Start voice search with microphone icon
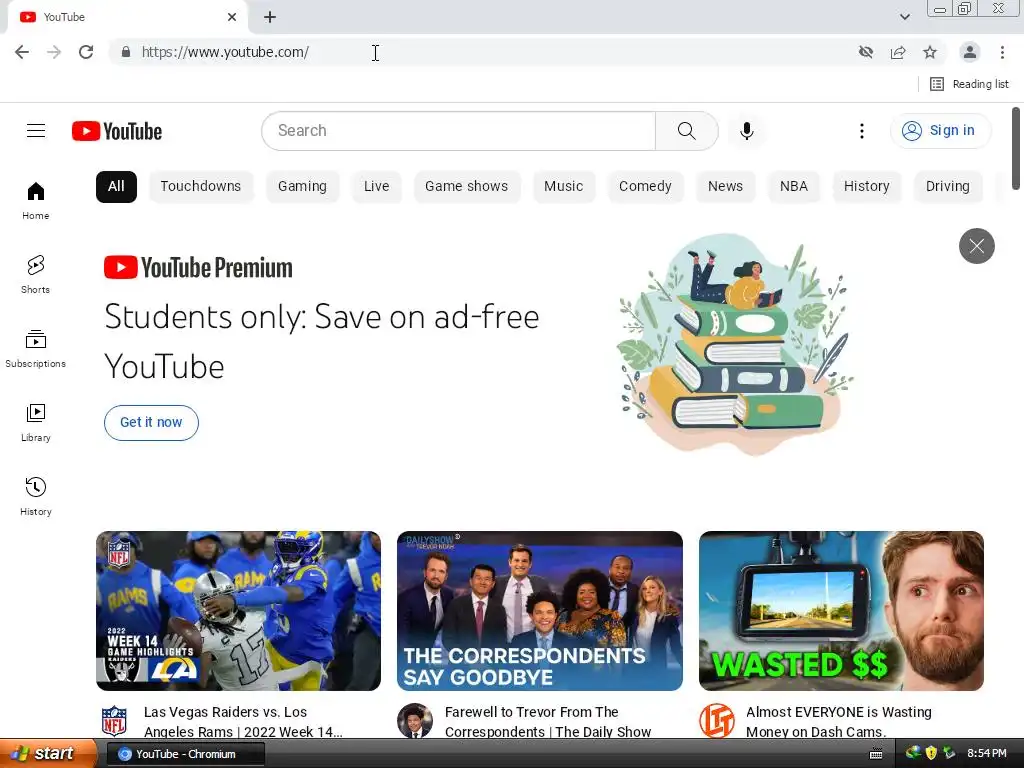The height and width of the screenshot is (768, 1024). (x=746, y=131)
